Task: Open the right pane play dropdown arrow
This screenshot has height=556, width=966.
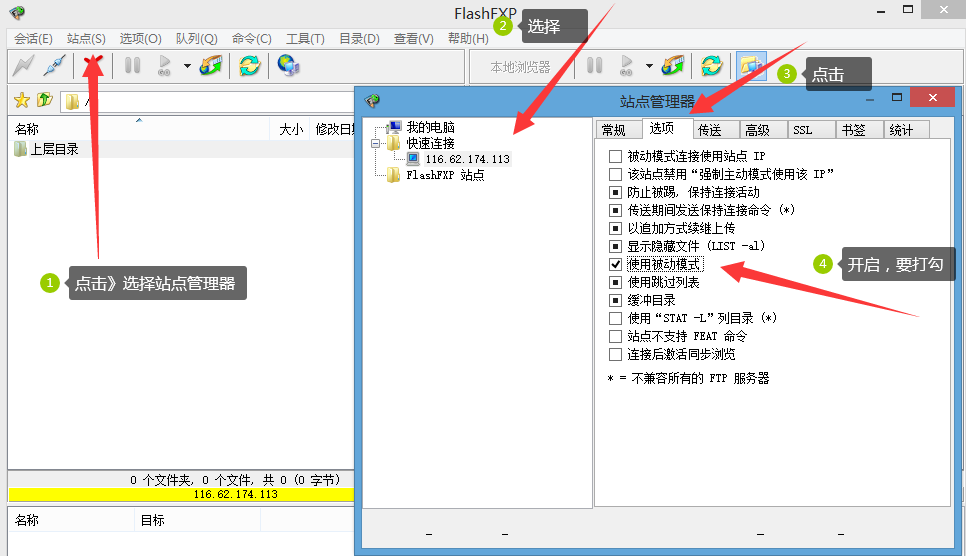Action: [x=649, y=65]
